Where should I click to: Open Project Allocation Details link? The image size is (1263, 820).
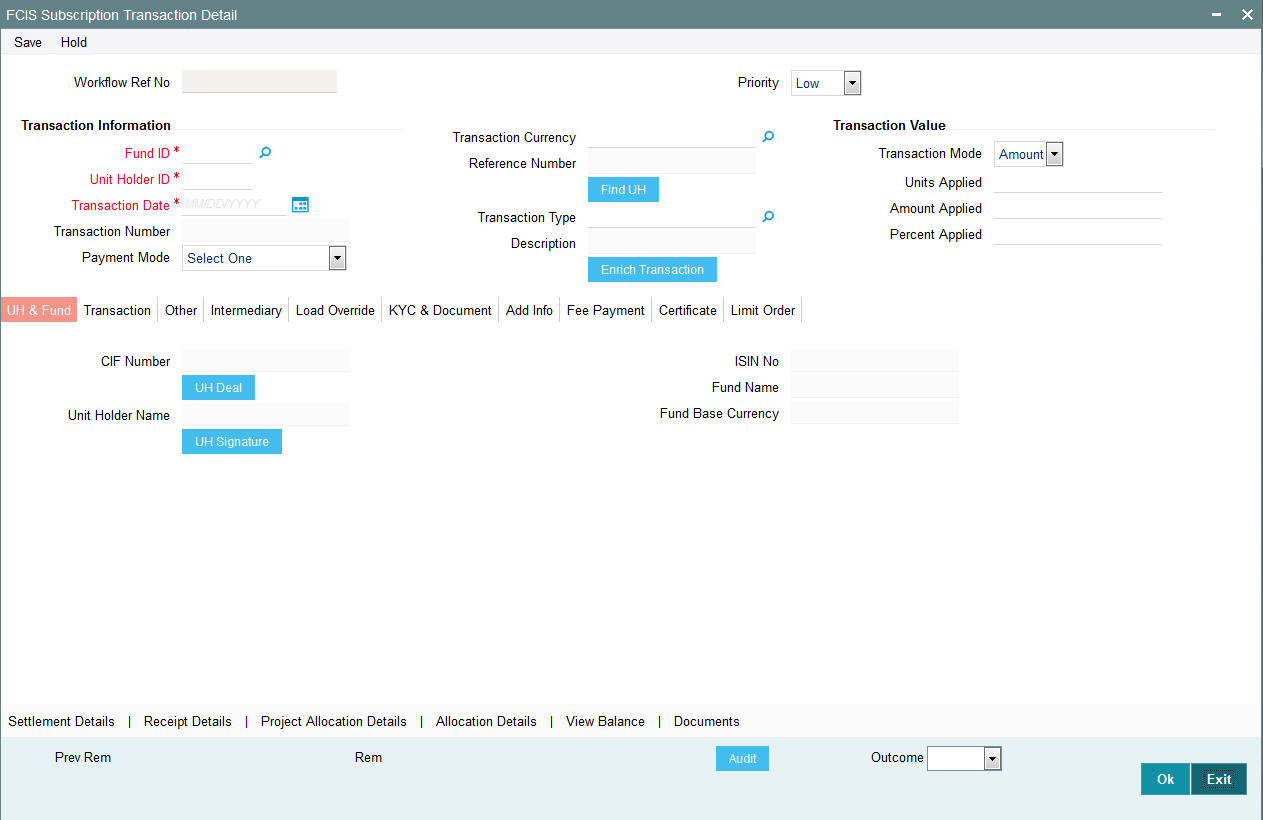coord(334,721)
